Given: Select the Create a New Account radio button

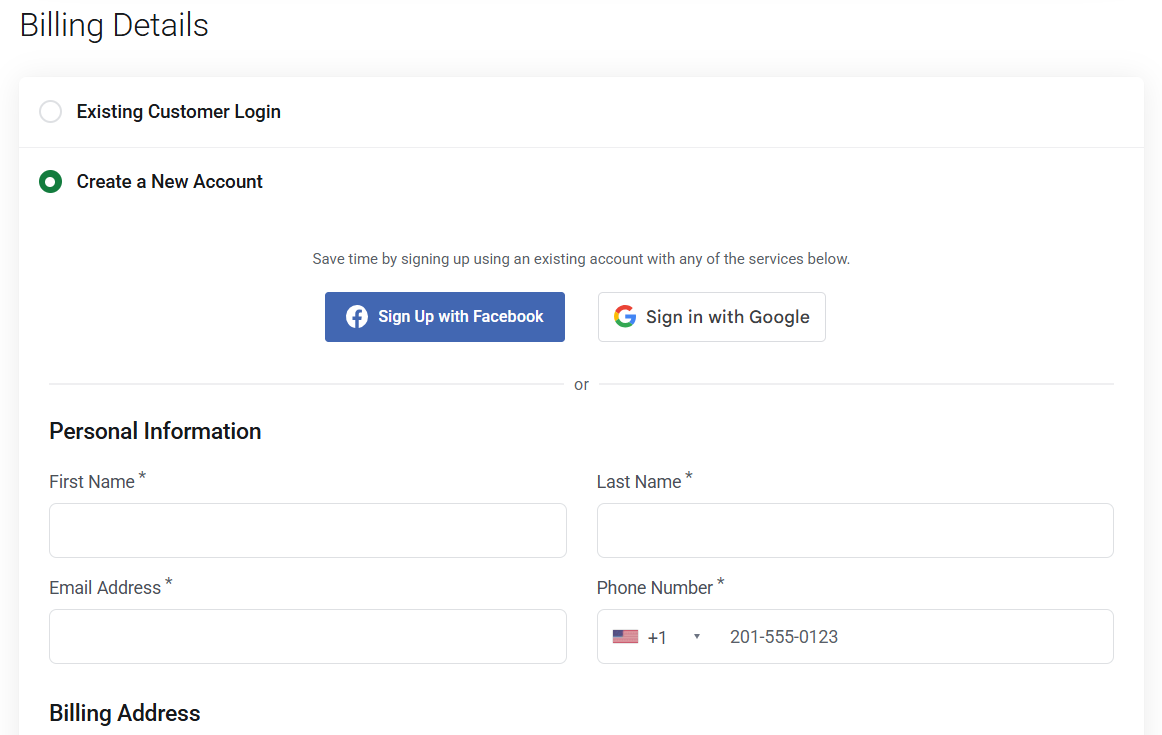Looking at the screenshot, I should (50, 182).
